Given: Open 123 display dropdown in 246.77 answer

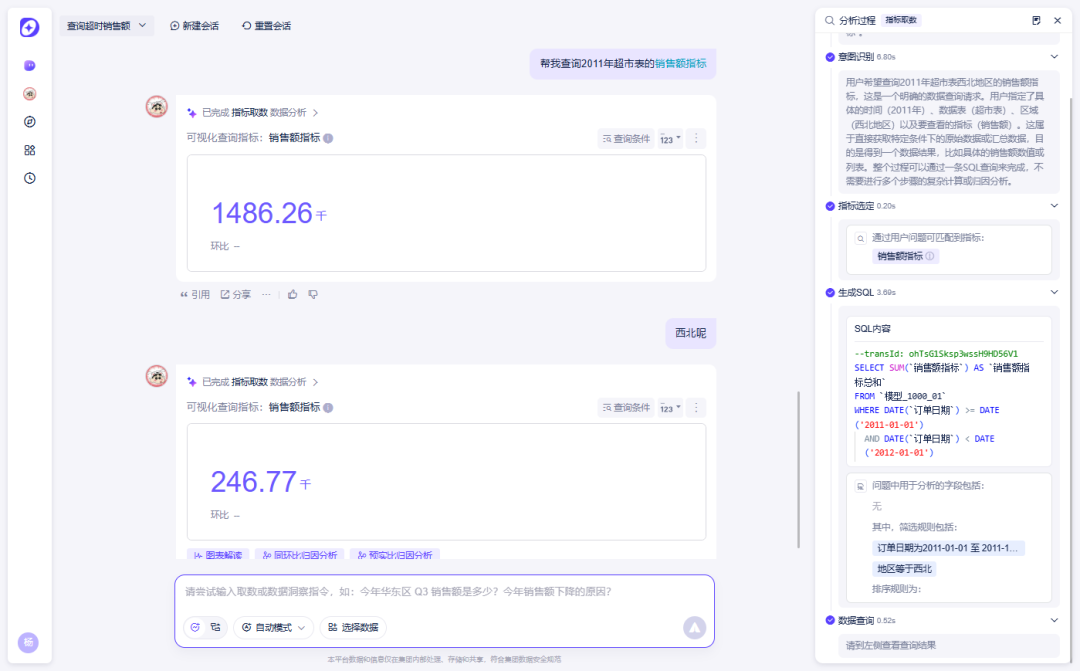Looking at the screenshot, I should coord(670,408).
